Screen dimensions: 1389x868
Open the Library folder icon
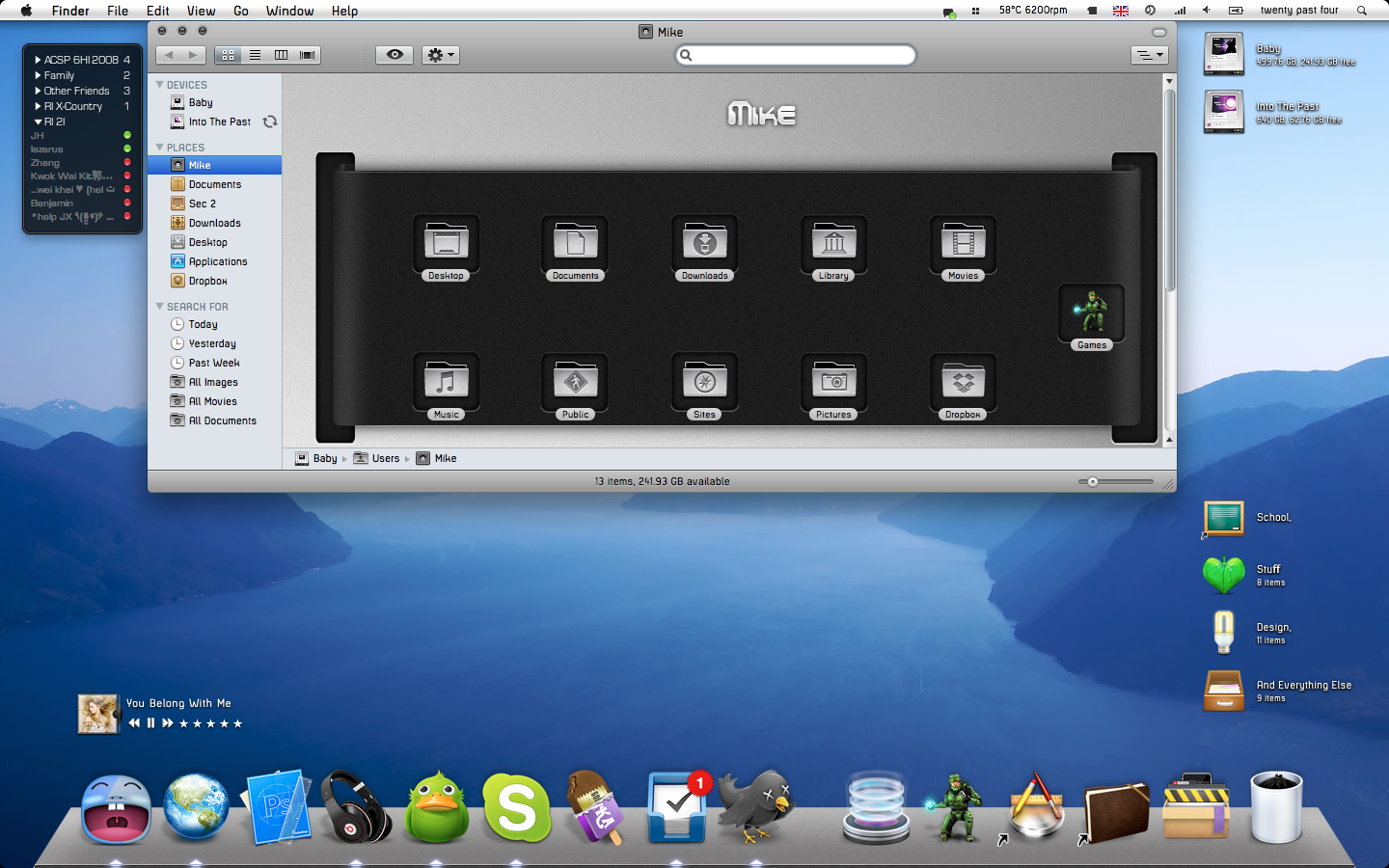833,243
